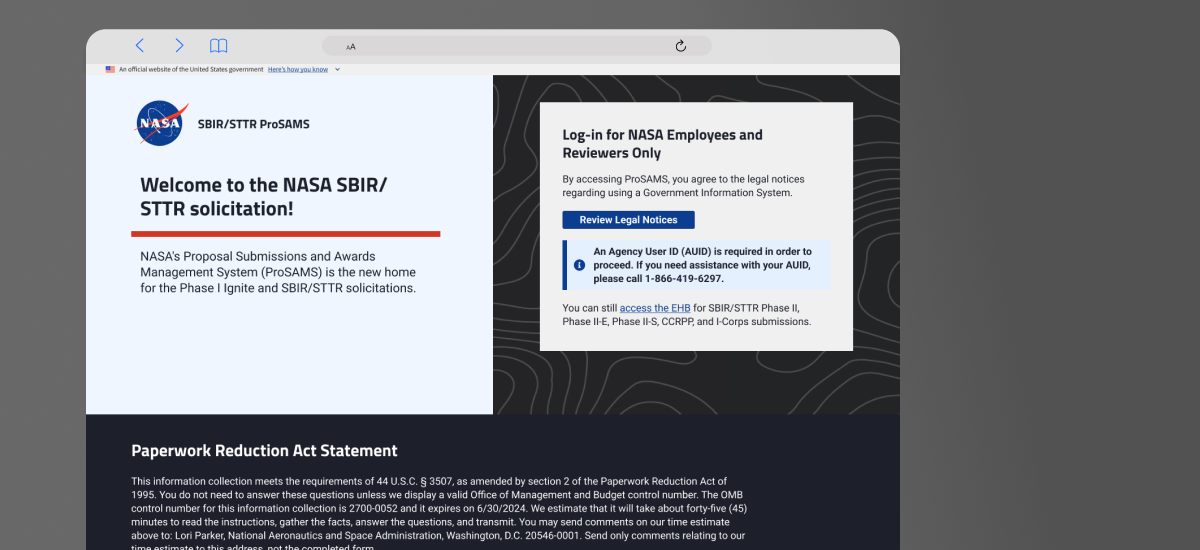Image resolution: width=1200 pixels, height=550 pixels.
Task: Click the Paperwork Reduction Act Statement heading
Action: [x=264, y=451]
